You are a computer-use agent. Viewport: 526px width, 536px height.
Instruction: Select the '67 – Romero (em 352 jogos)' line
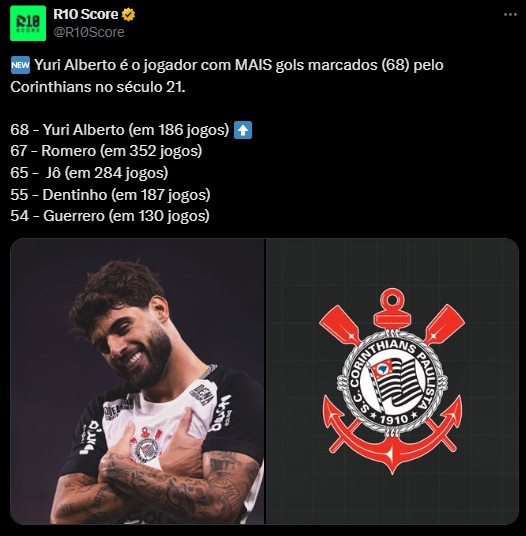106,151
